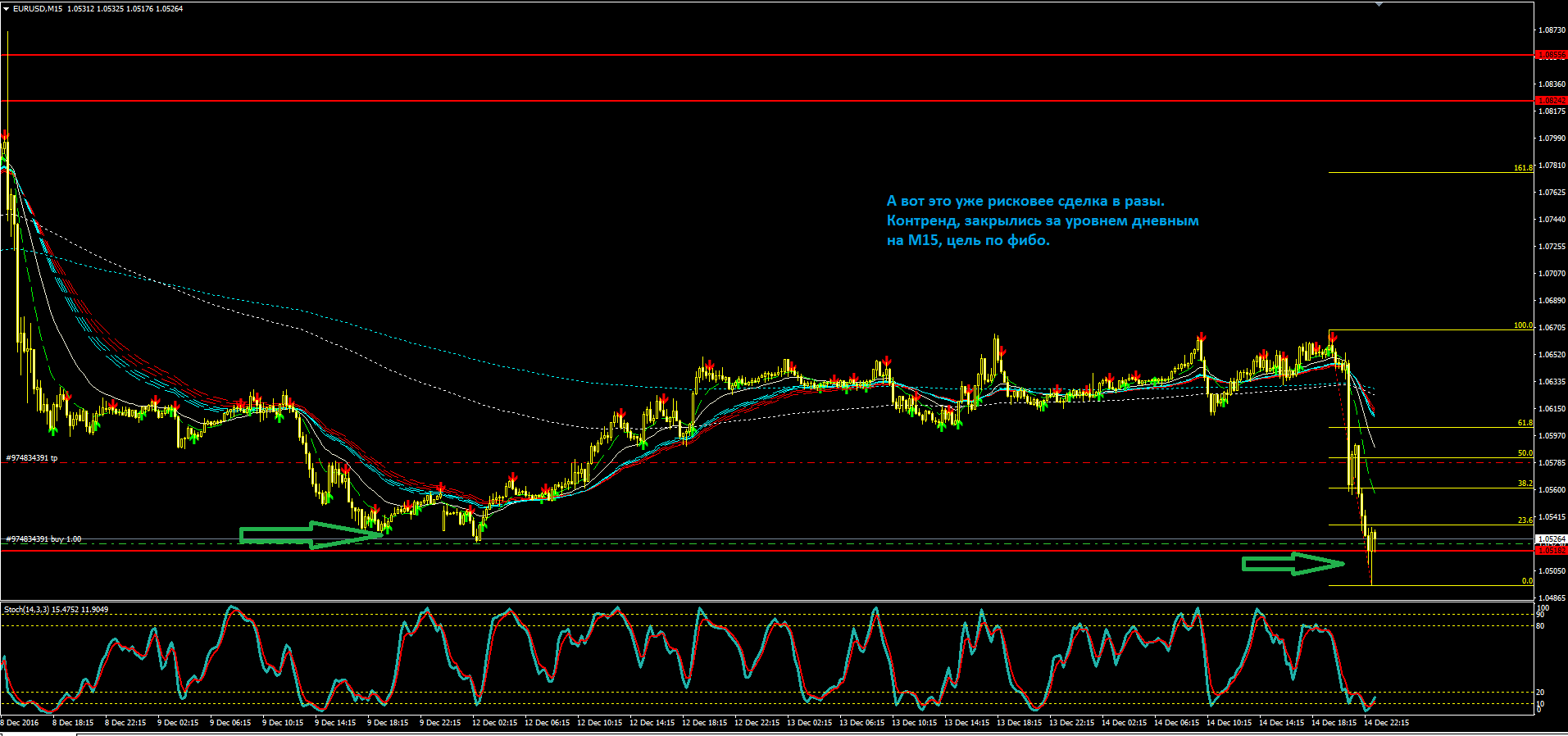Click the red 1.08252 price level tag
Screen dimensions: 1568x736
[x=1551, y=101]
